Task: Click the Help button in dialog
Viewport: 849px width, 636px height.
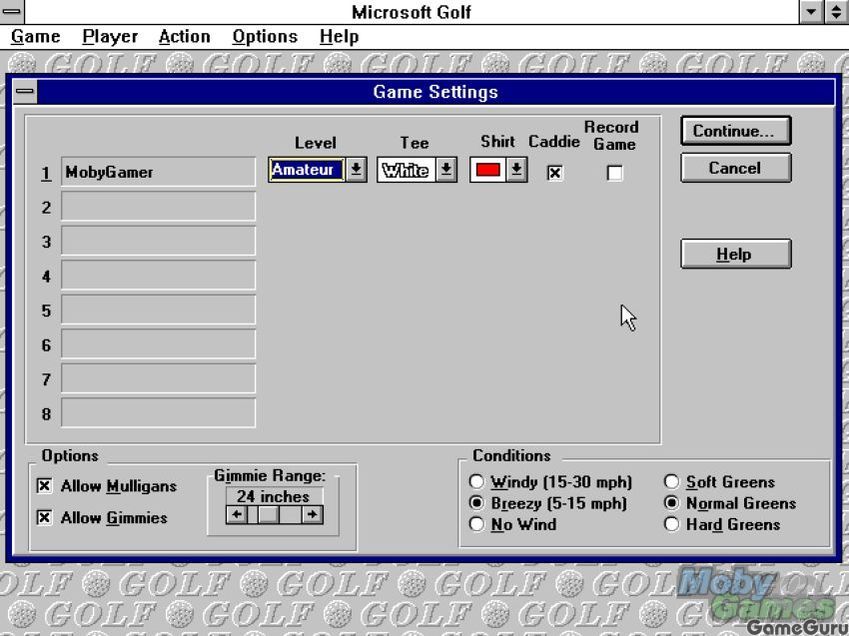Action: pos(735,254)
